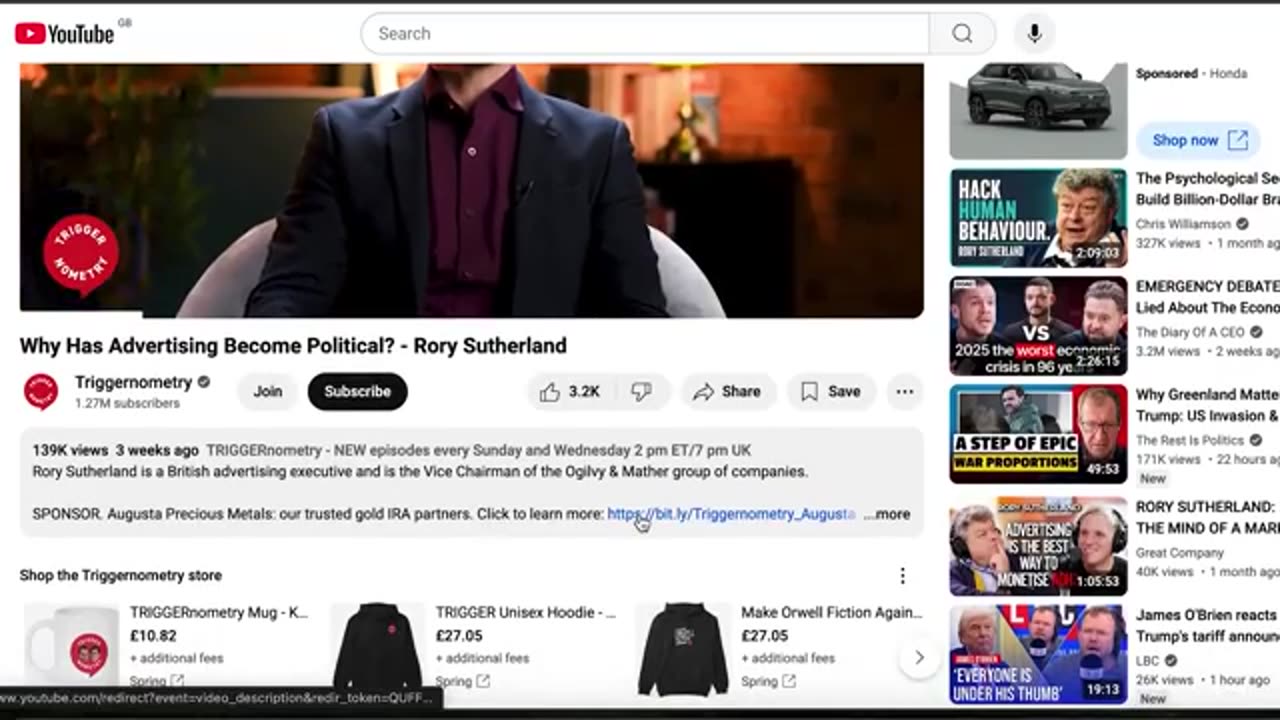Dislike the video with the thumbs-down icon
Image resolution: width=1280 pixels, height=720 pixels.
tap(642, 392)
